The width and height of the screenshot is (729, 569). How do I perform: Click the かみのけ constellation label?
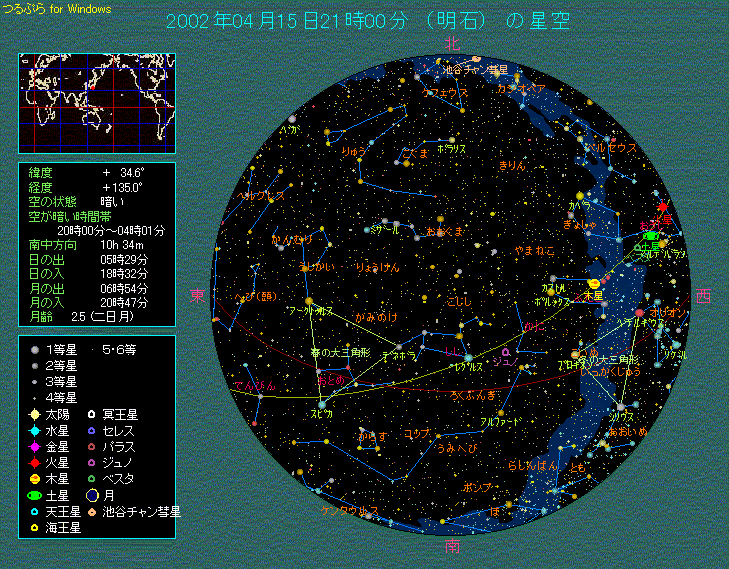pos(377,318)
